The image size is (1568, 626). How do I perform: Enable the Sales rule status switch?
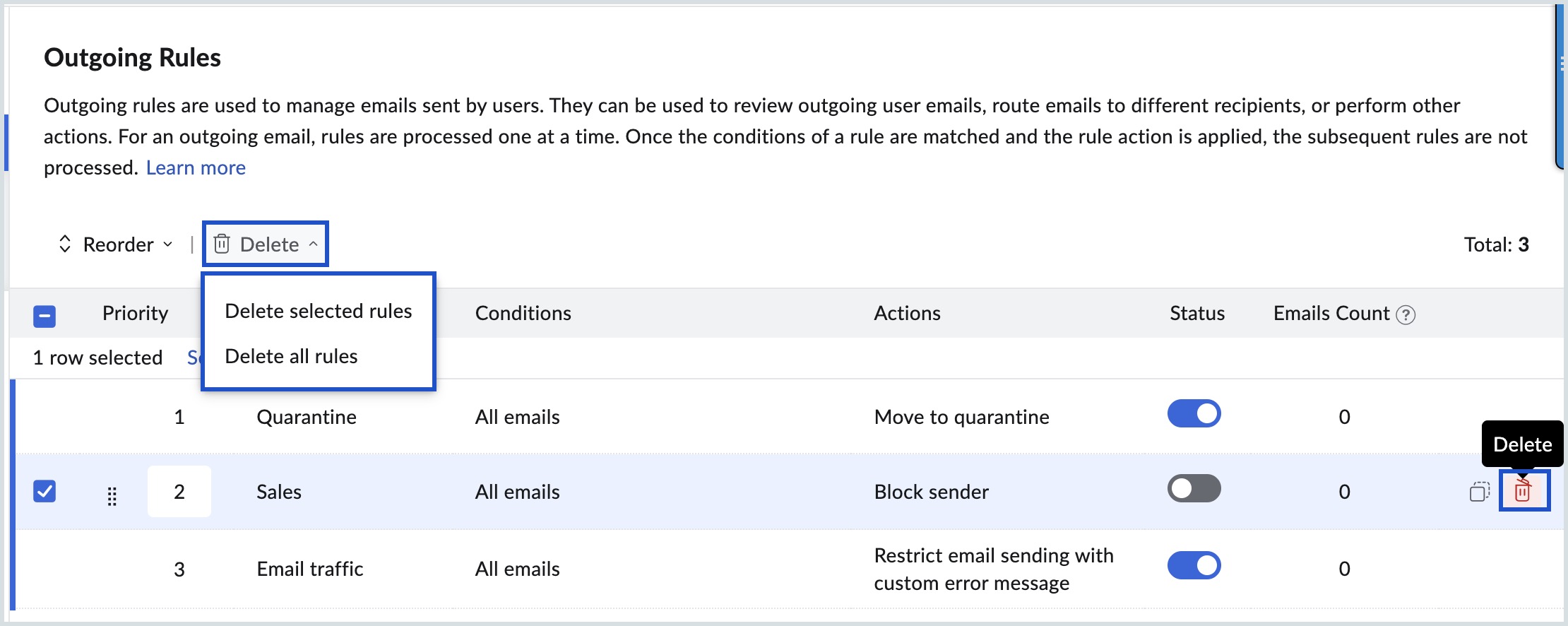pos(1194,488)
